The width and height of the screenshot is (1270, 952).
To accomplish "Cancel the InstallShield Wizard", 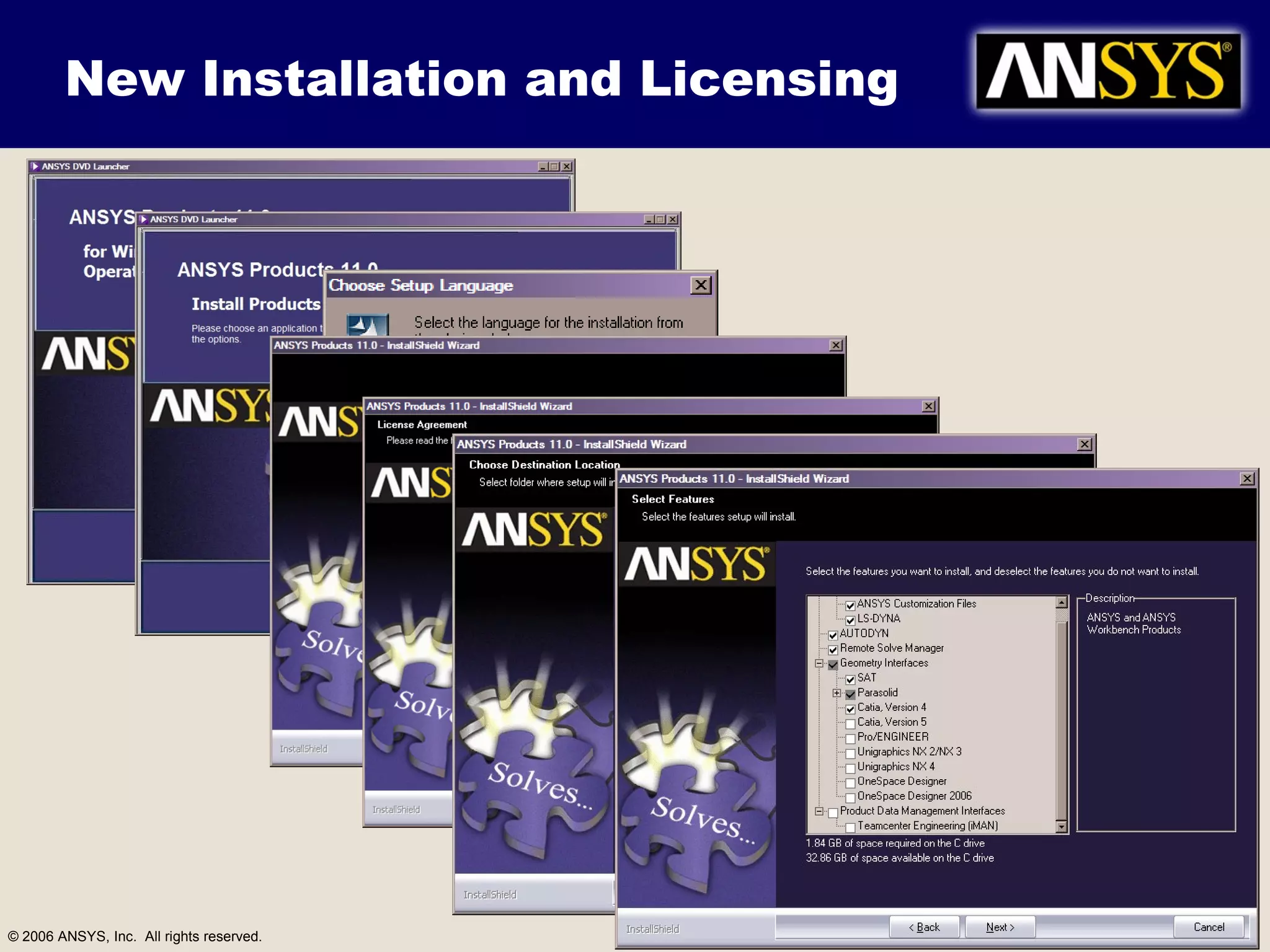I will click(x=1209, y=927).
